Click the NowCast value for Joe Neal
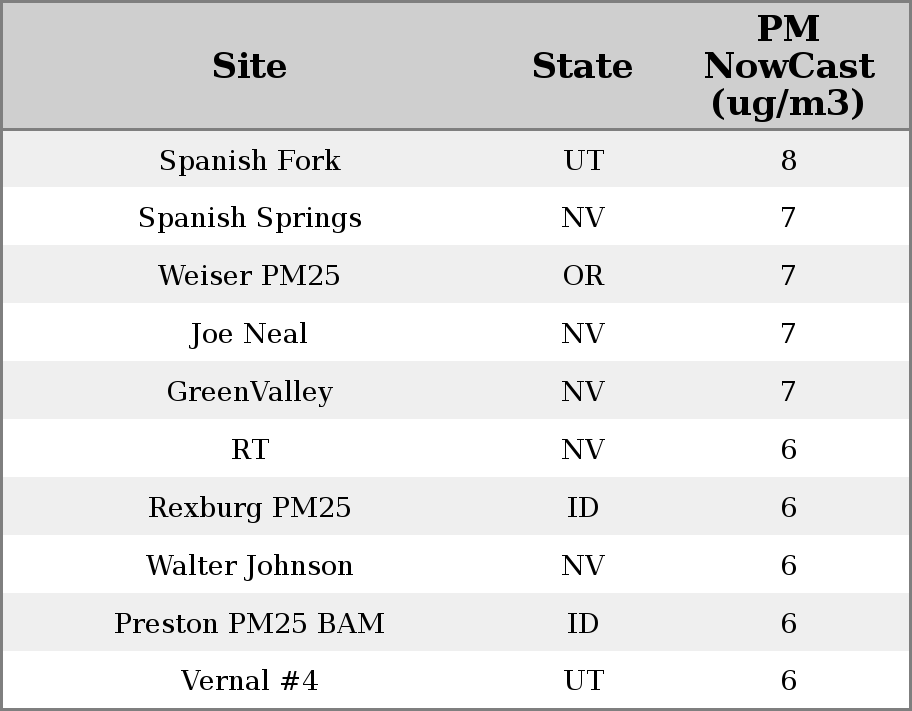The image size is (912, 711). (788, 334)
